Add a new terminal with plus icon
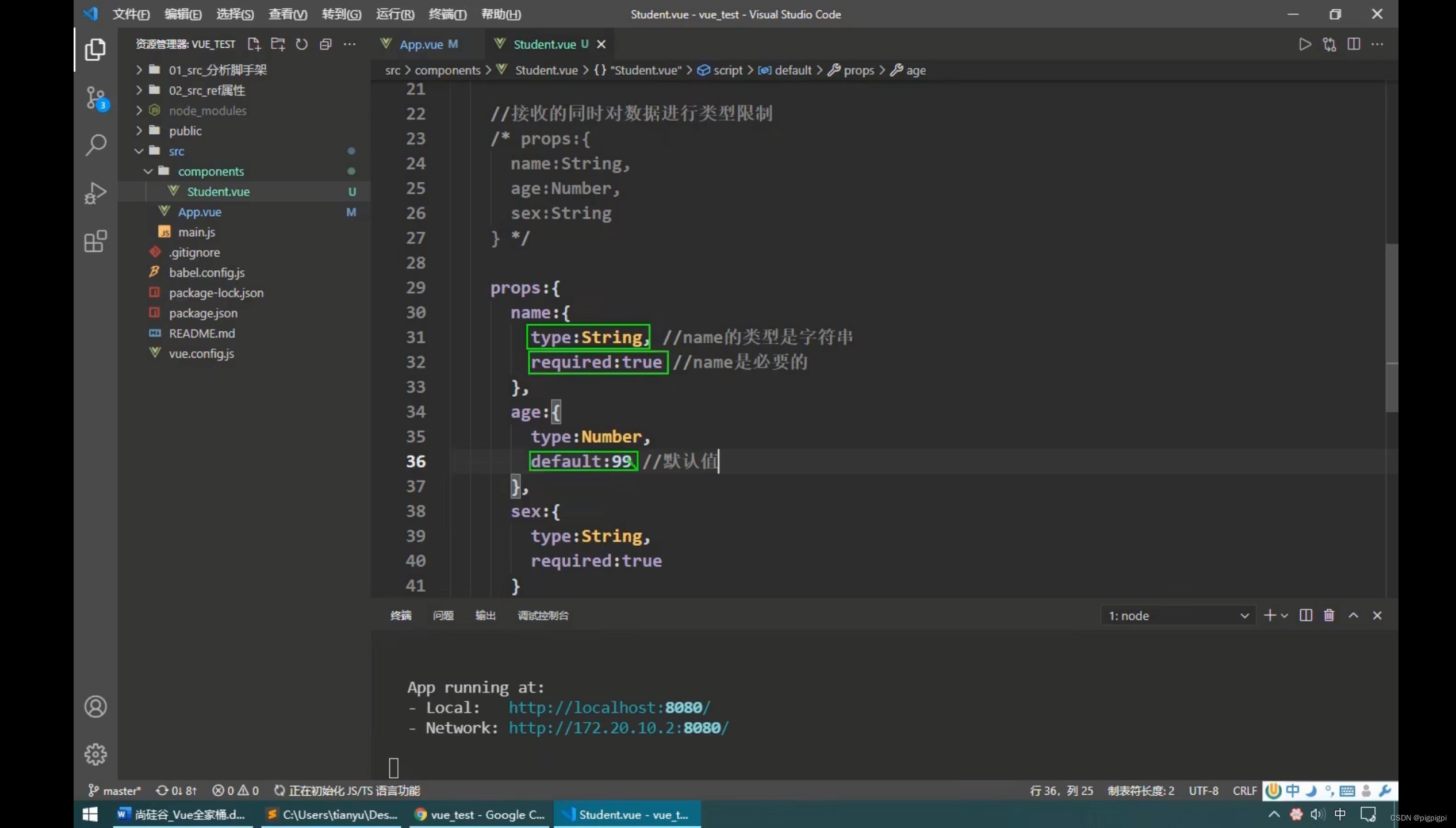1456x828 pixels. 1270,615
